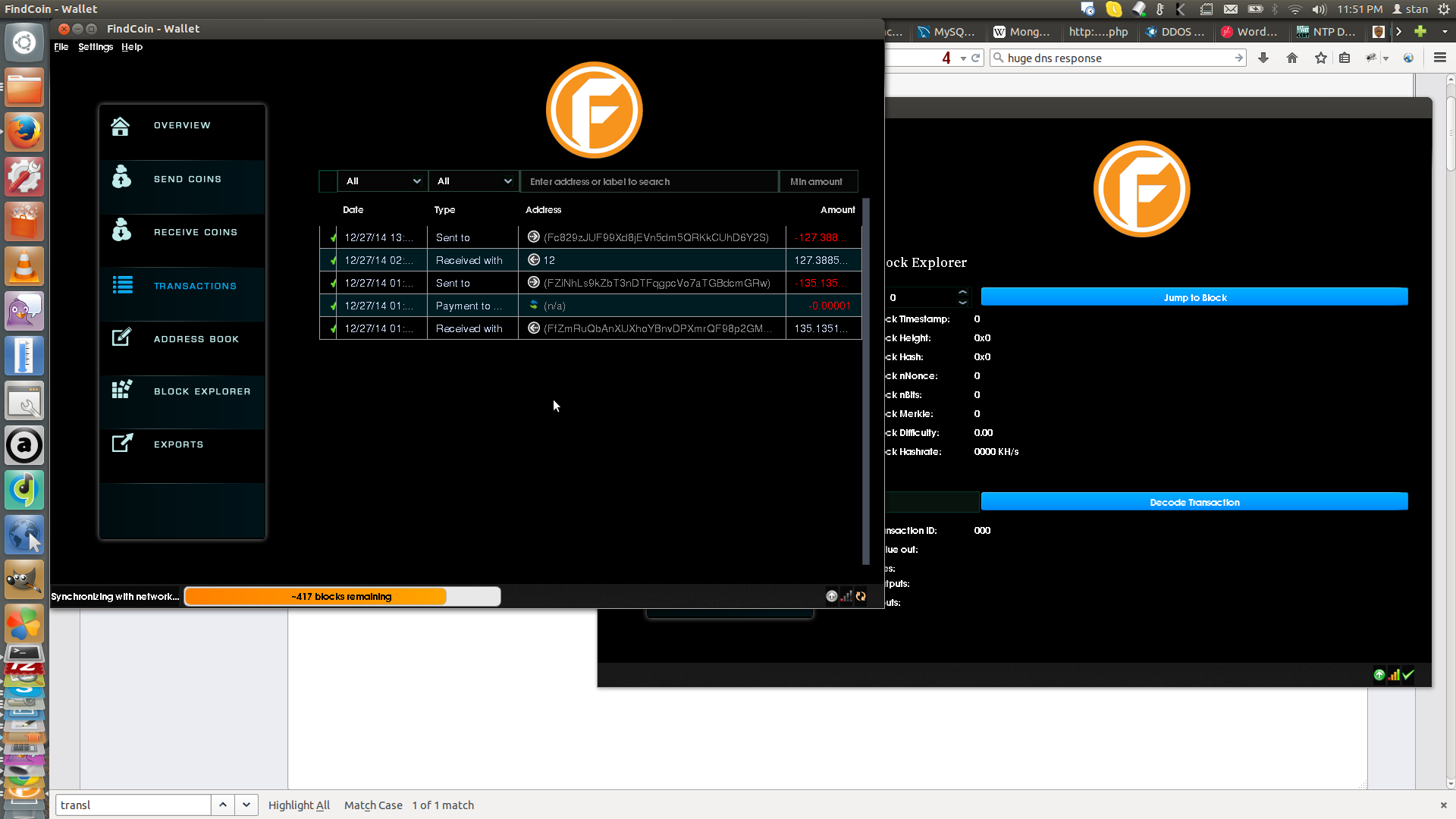
Task: Expand the type filter 'All' dropdown
Action: click(x=473, y=181)
